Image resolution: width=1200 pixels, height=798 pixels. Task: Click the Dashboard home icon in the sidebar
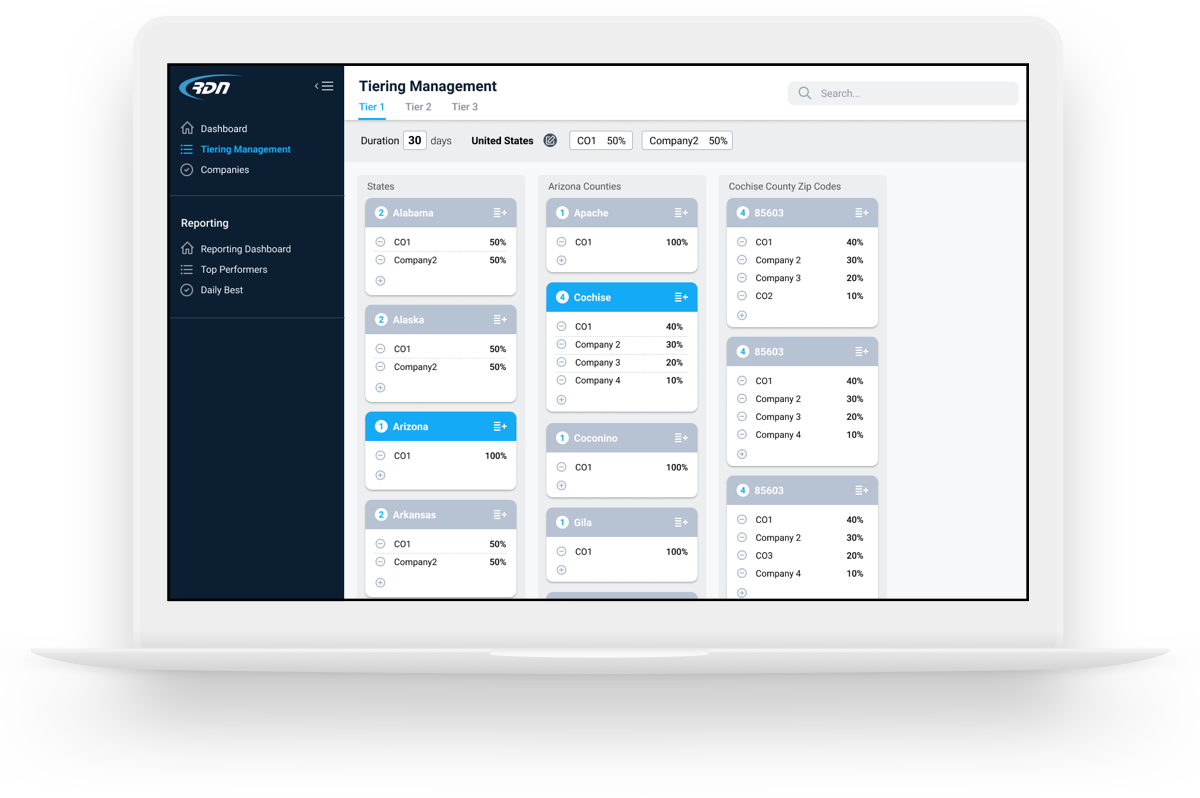[187, 128]
